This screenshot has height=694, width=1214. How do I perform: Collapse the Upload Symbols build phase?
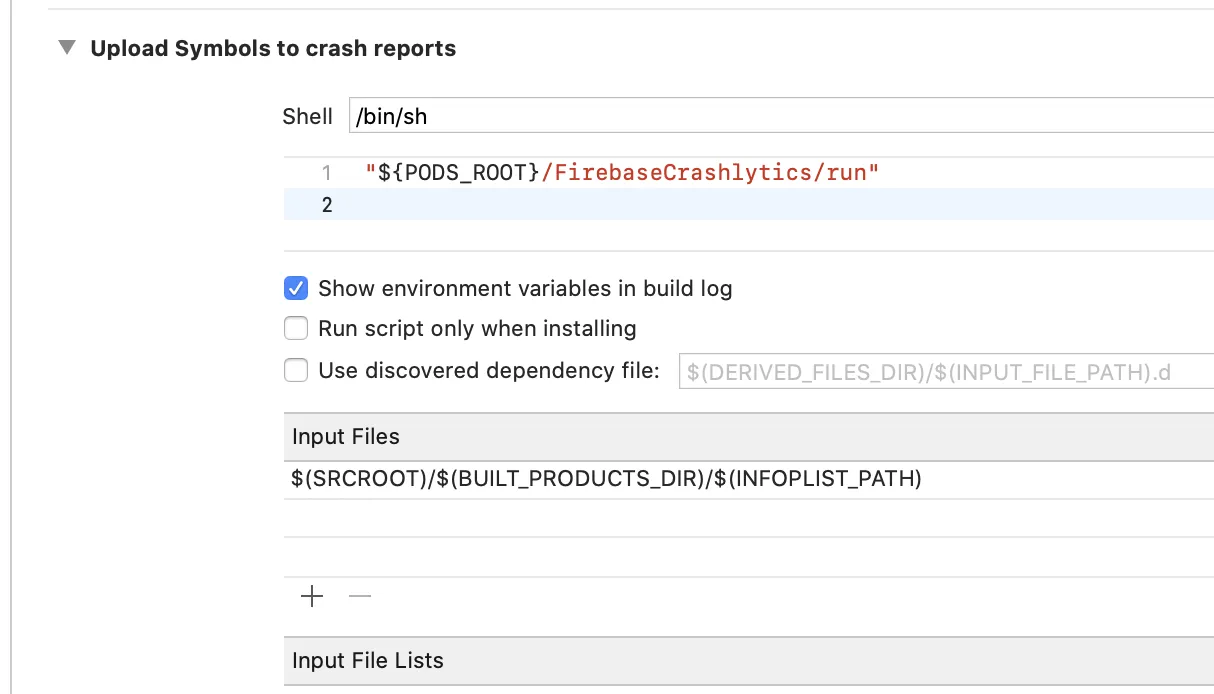click(67, 48)
